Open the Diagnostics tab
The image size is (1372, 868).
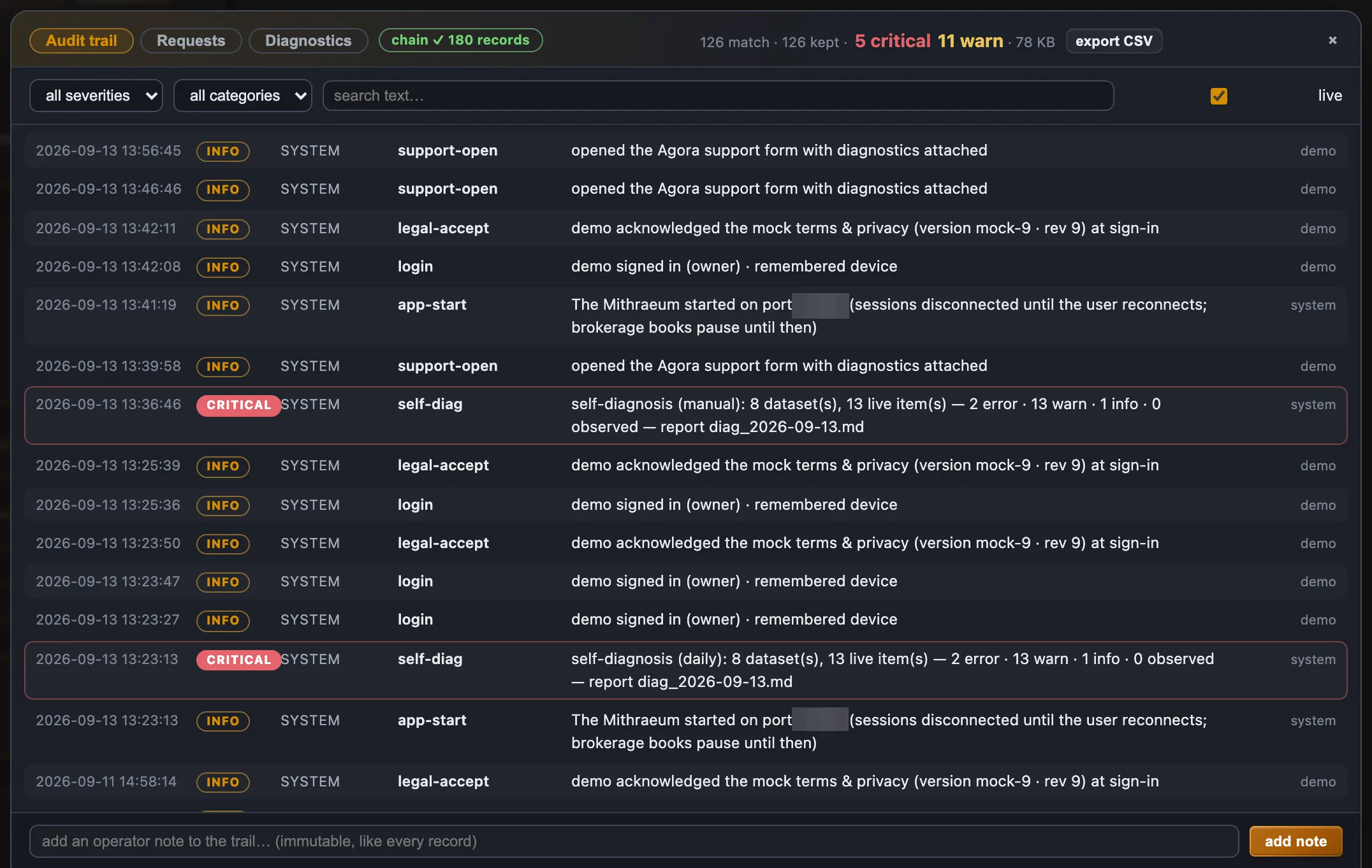click(x=308, y=41)
